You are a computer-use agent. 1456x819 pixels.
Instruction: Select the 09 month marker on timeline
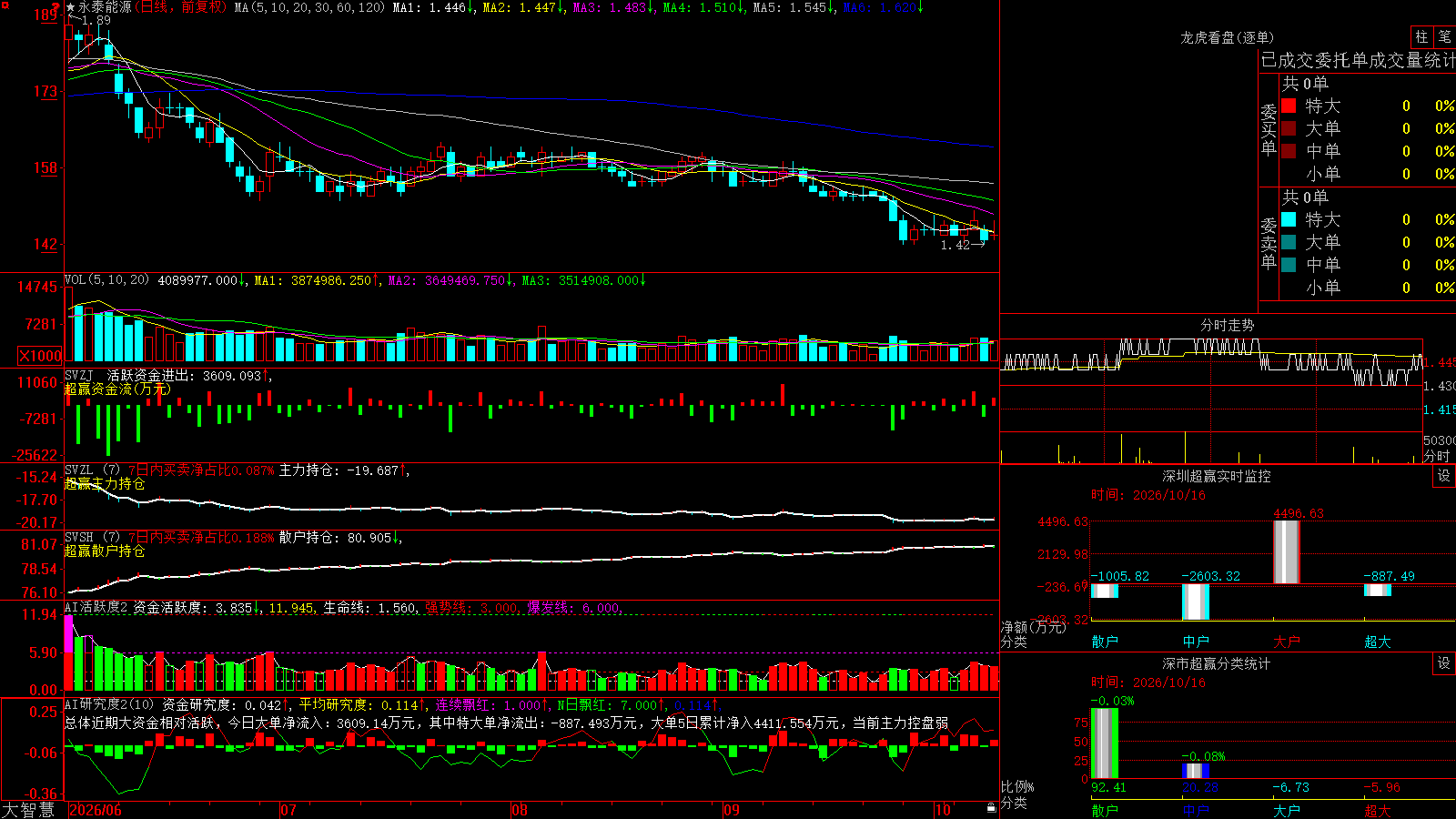731,810
